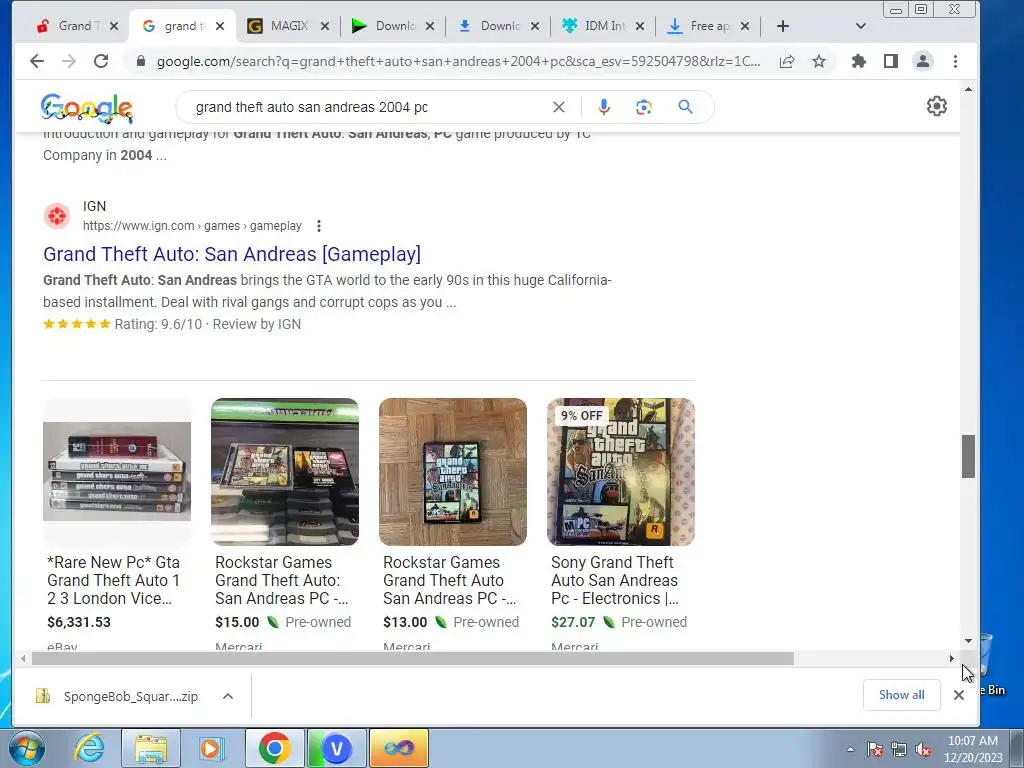Show all downloads
Image resolution: width=1024 pixels, height=768 pixels.
tap(901, 695)
